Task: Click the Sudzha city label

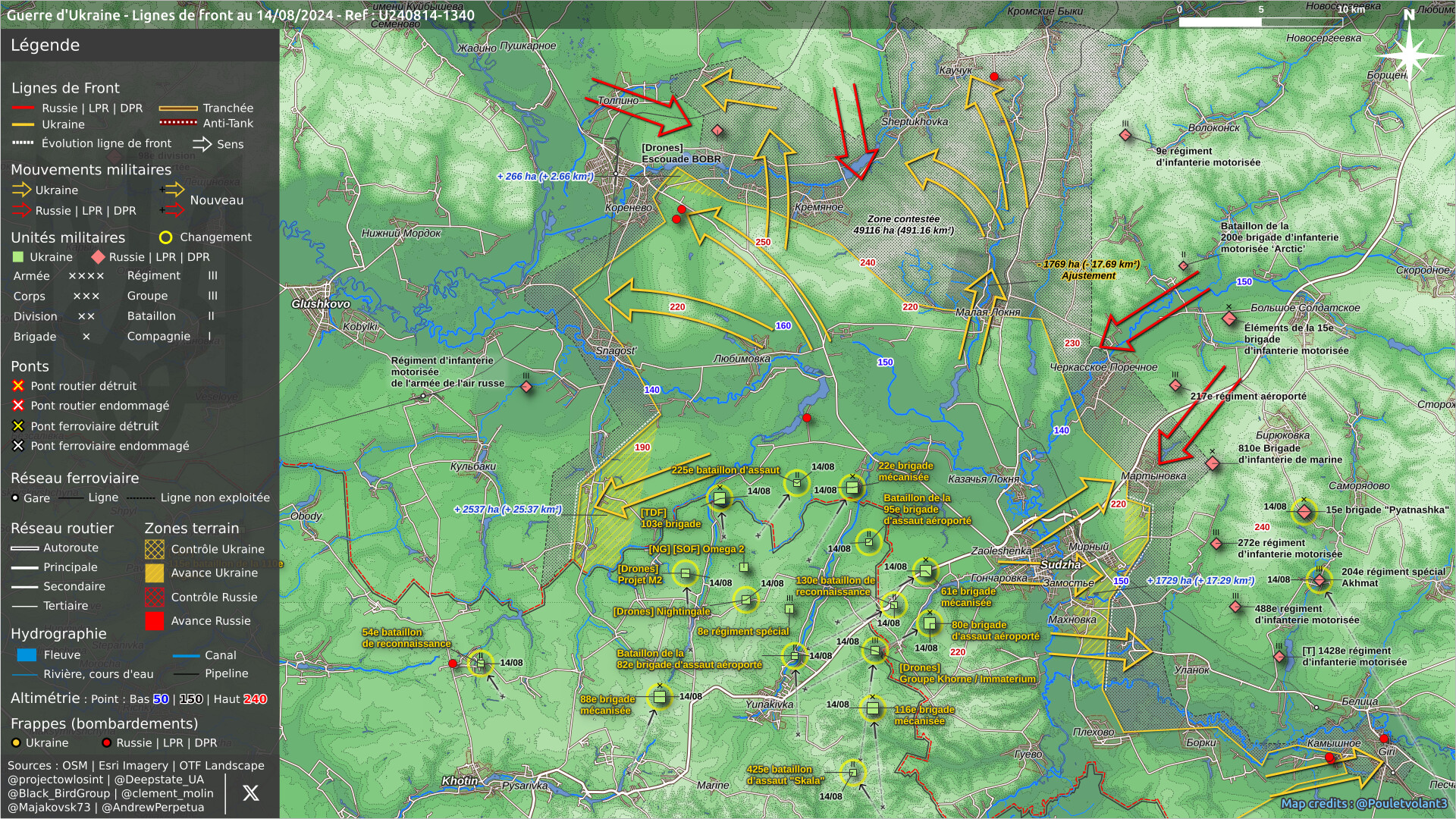Action: (1060, 565)
